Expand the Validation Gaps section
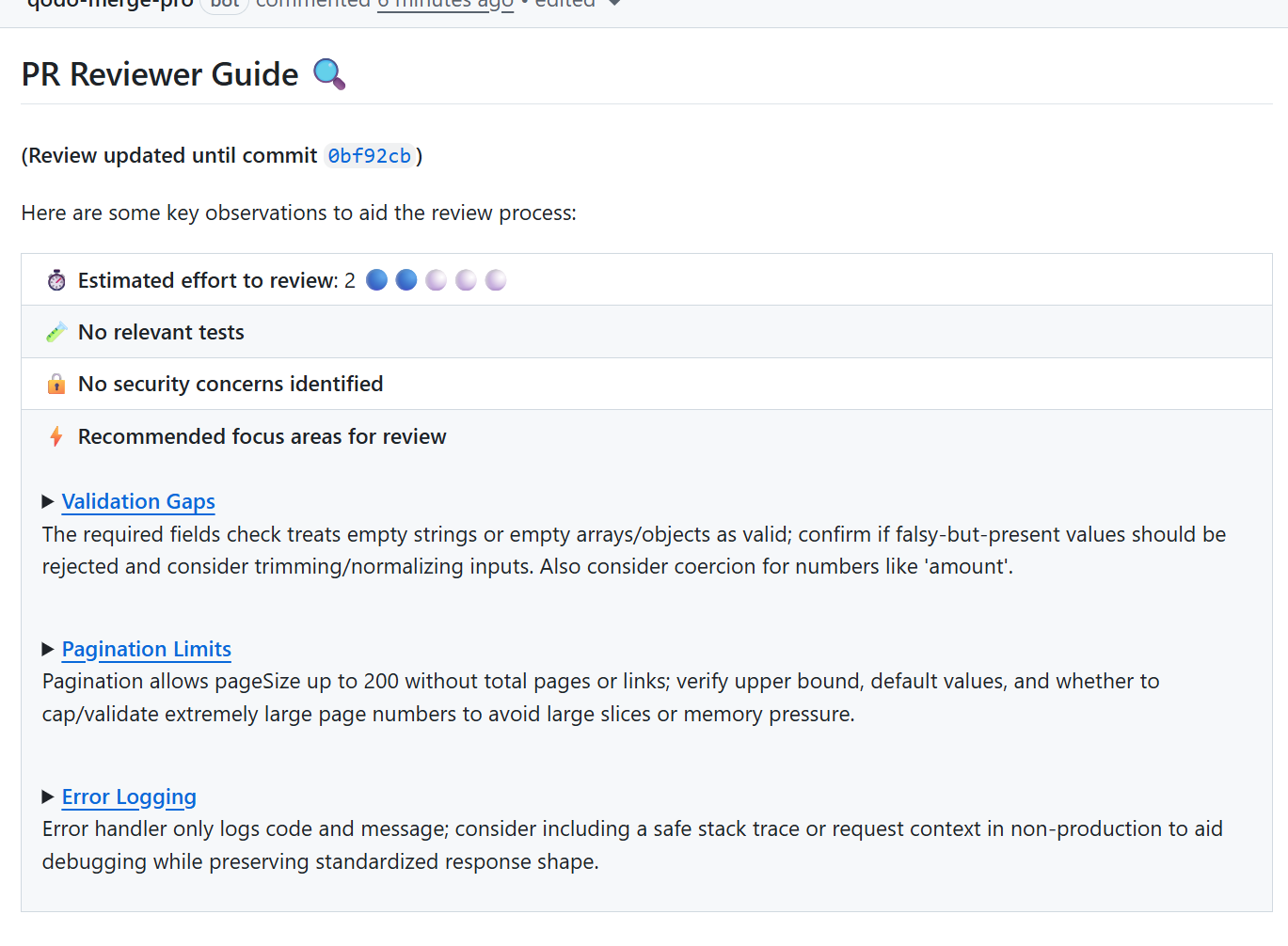 [x=48, y=501]
